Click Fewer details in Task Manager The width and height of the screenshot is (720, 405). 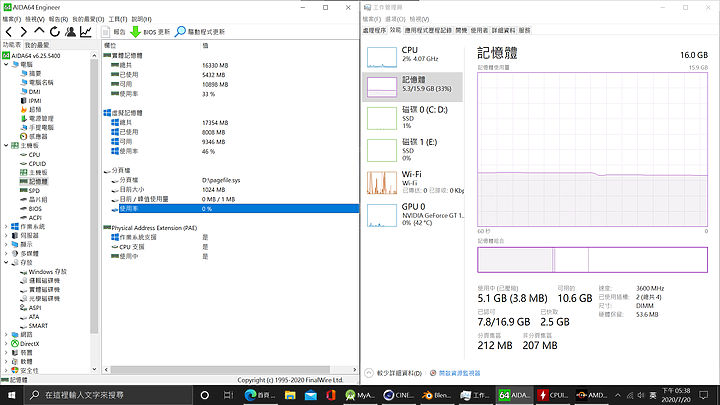(x=394, y=373)
